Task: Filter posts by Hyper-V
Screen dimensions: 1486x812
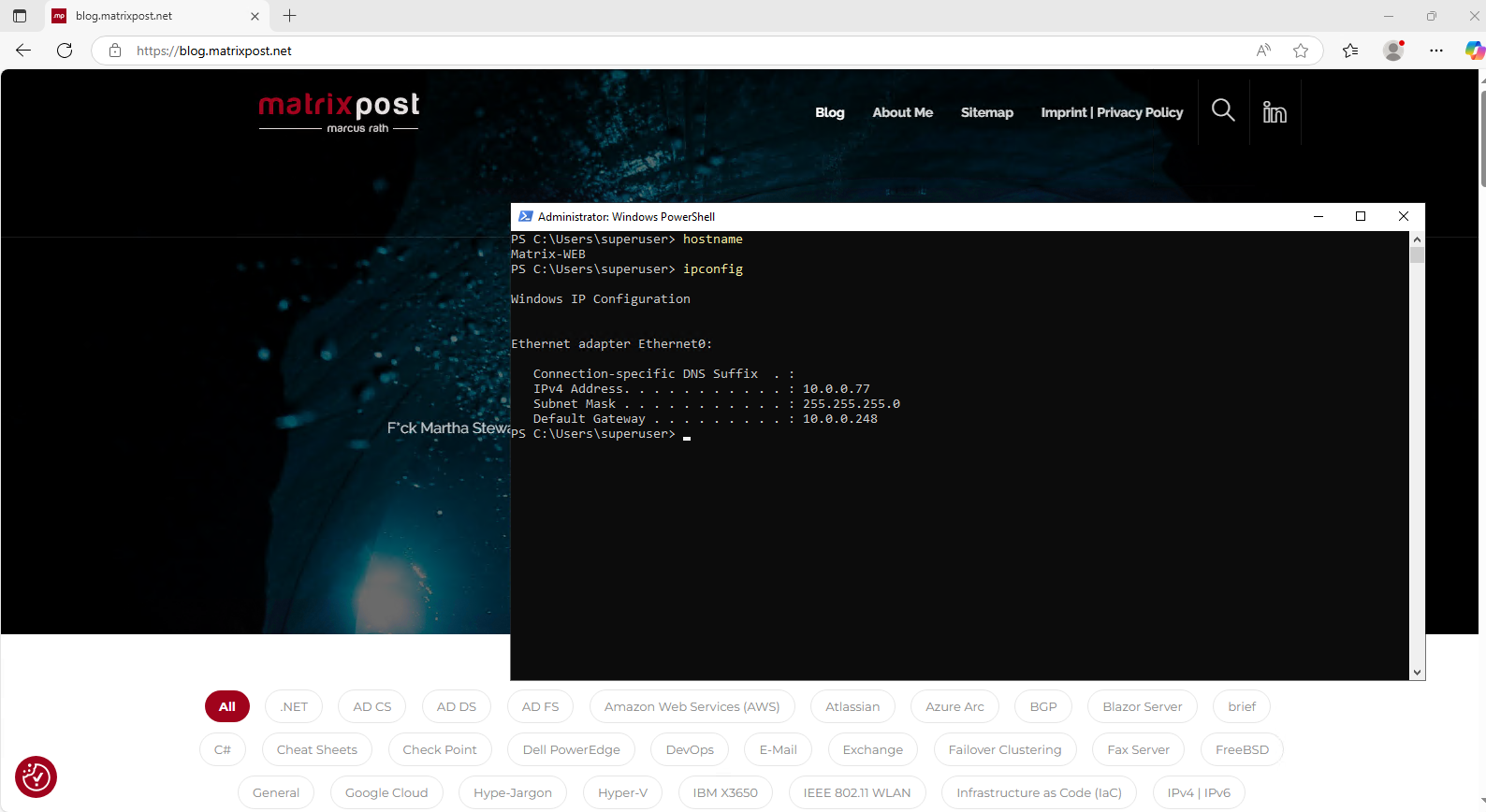Action: (622, 792)
